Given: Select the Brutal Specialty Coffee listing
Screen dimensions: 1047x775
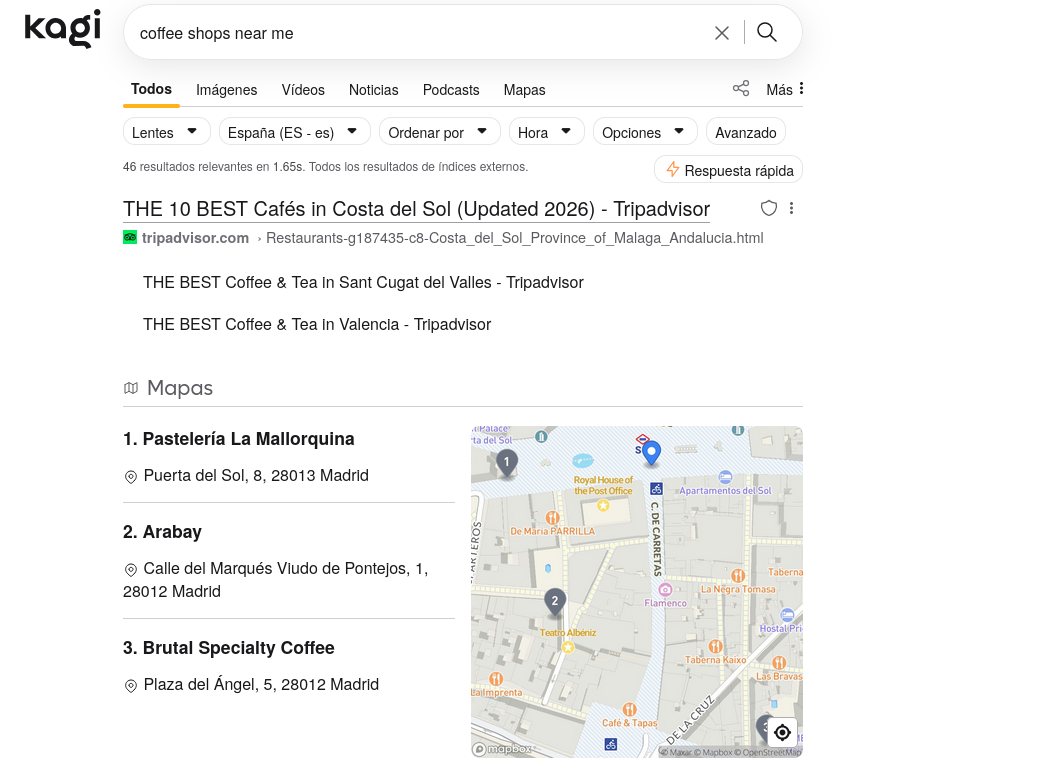Looking at the screenshot, I should tap(228, 648).
